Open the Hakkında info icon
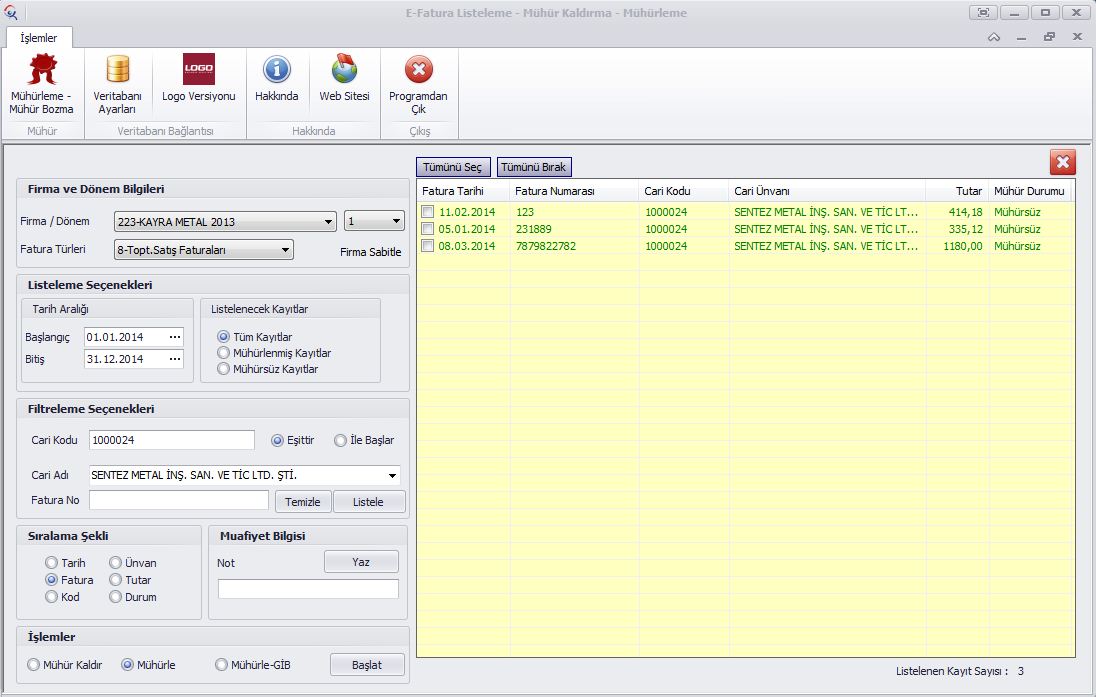Viewport: 1096px width, 697px height. (x=276, y=70)
